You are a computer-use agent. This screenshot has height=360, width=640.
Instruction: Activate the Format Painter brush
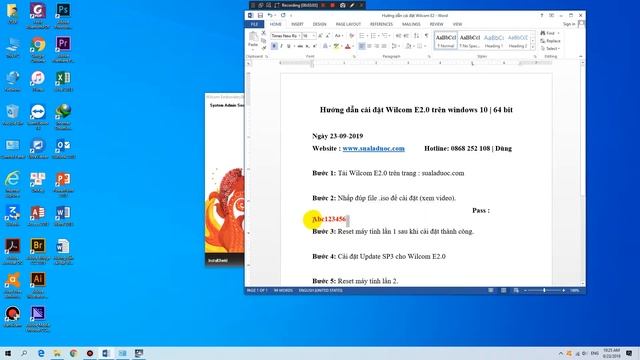pos(264,48)
